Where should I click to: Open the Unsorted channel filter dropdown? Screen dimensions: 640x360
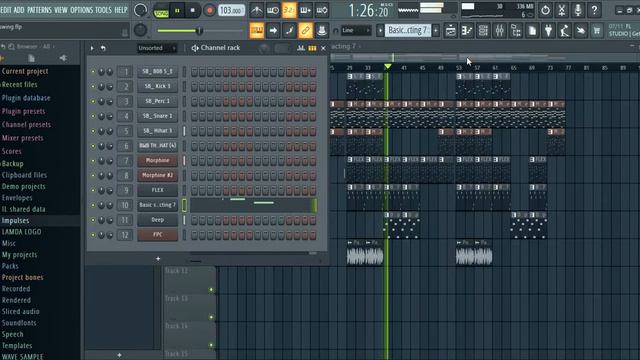point(157,48)
